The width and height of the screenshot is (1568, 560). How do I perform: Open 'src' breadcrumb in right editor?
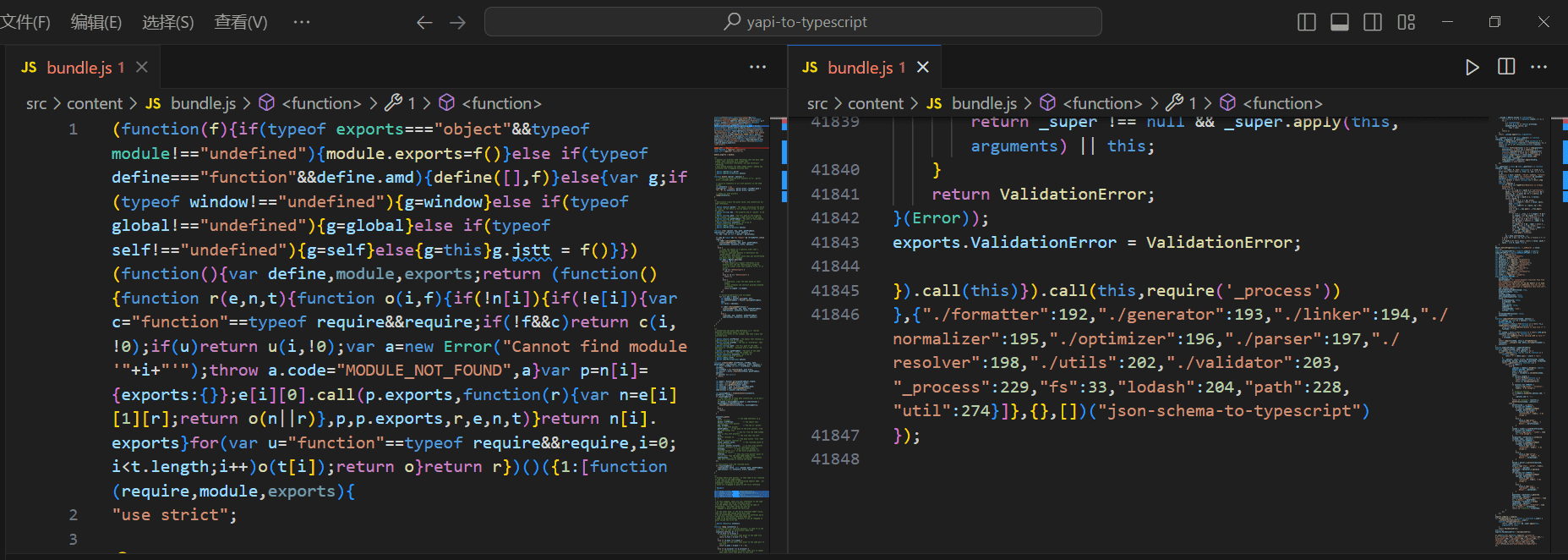[817, 103]
